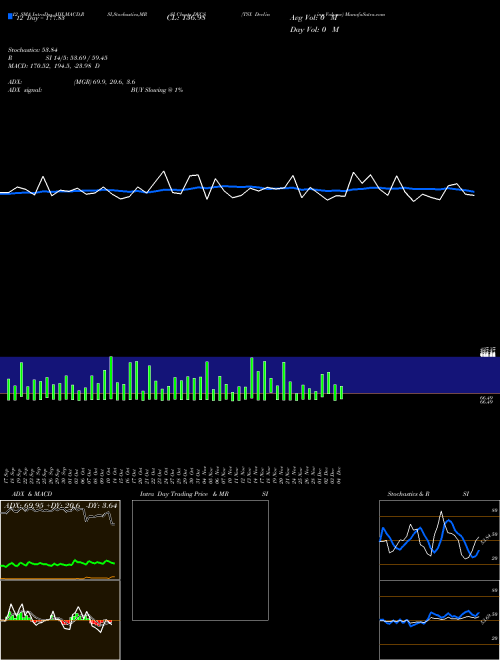500x660 pixels.
Task: Click the first date label on the axis
Action: 7,474
